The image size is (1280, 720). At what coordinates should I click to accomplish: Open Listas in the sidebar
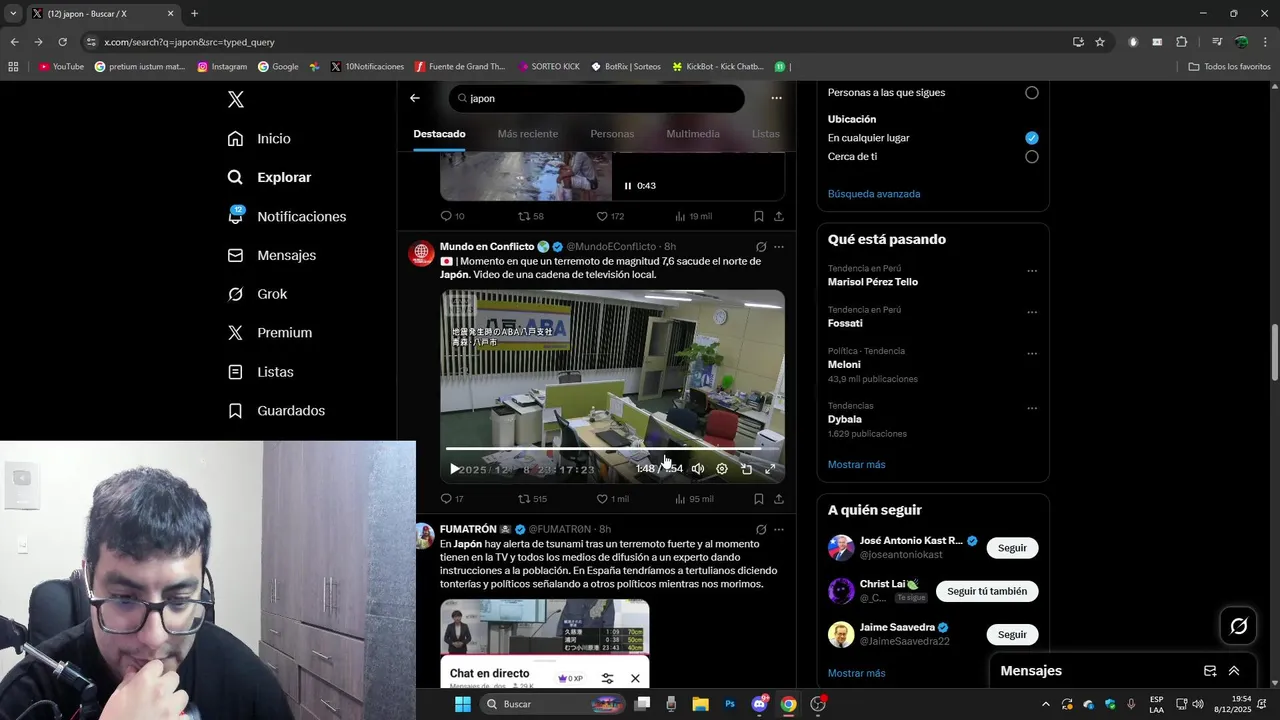261,372
